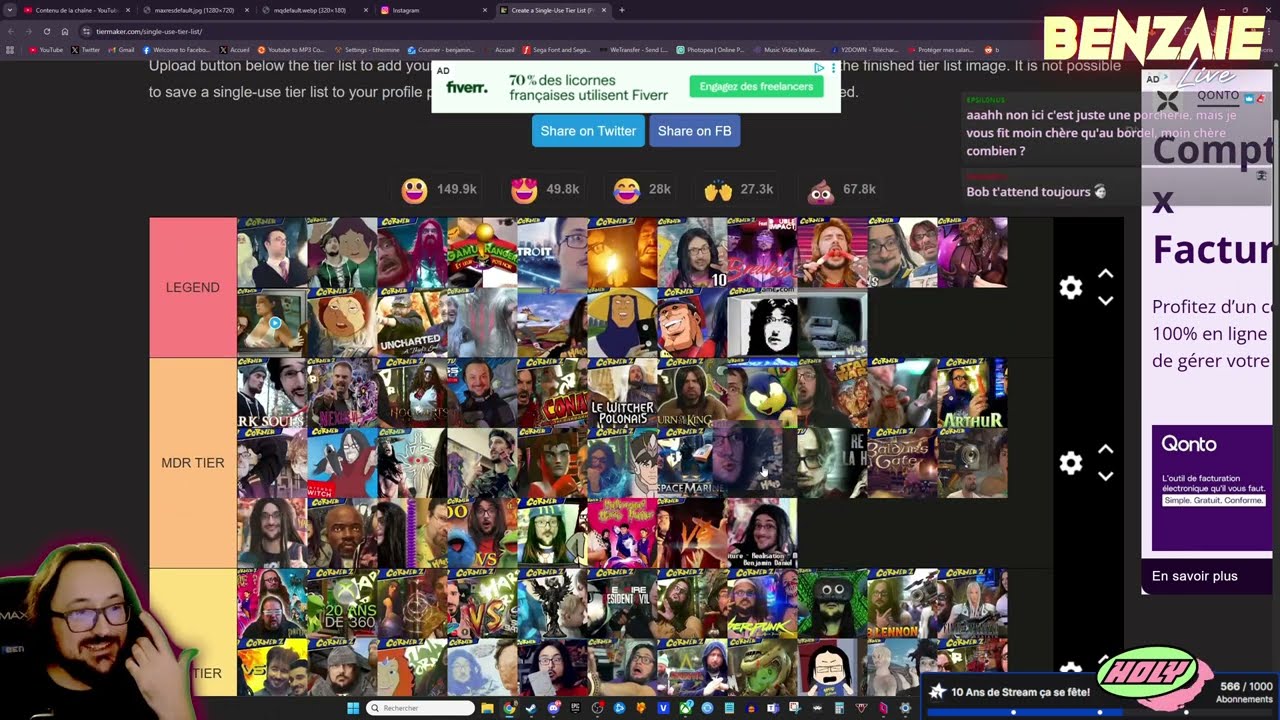Open Epic Games launcher from taskbar
Viewport: 1280px width, 720px height.
575,708
